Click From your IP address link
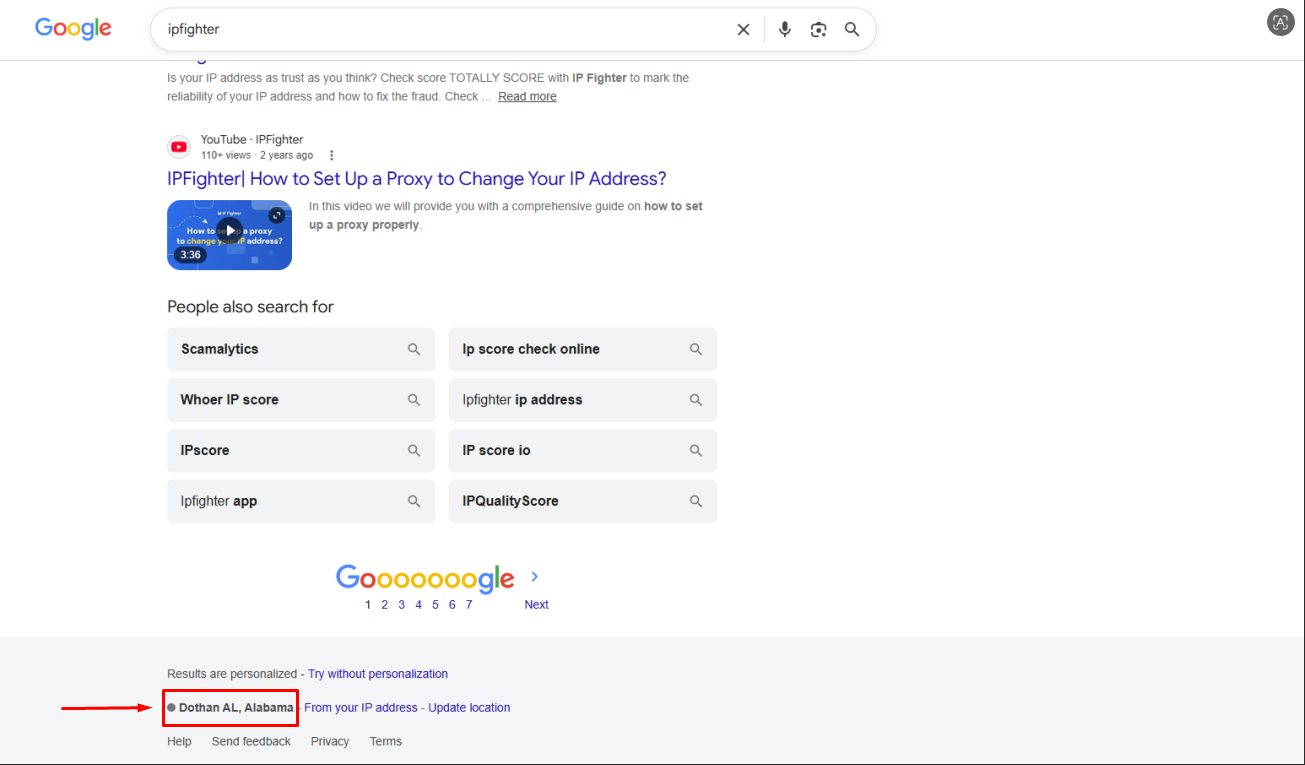 (361, 708)
